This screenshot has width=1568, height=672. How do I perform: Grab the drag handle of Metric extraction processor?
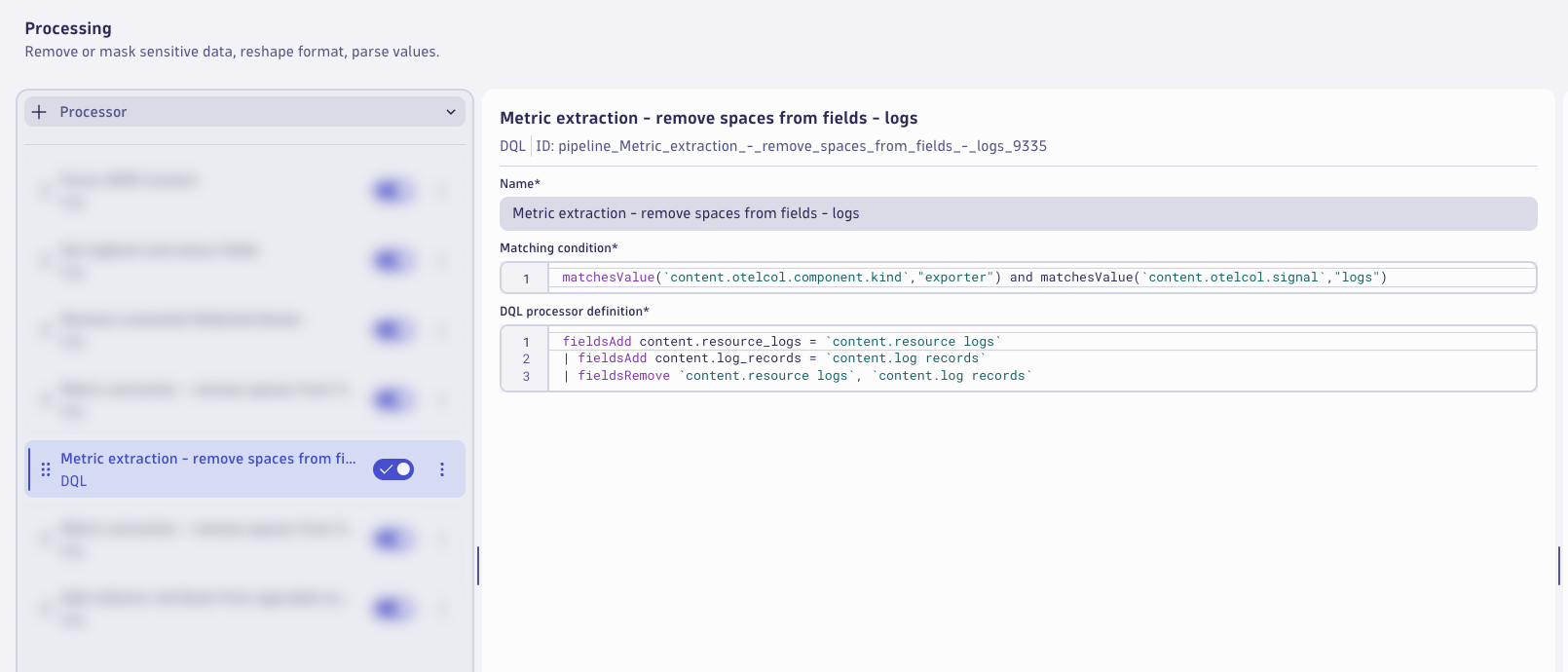tap(46, 469)
